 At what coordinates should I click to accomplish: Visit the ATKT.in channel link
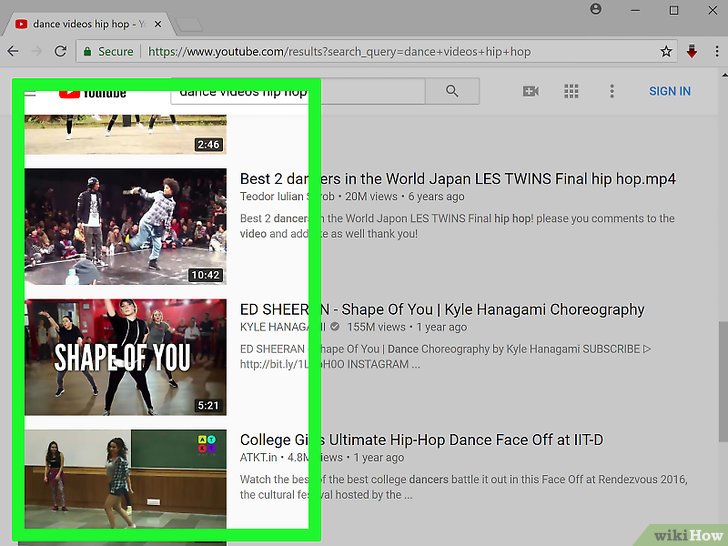(x=258, y=457)
